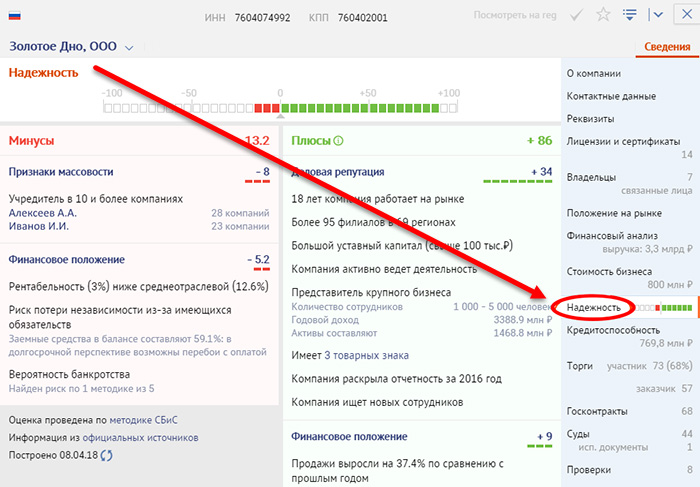The height and width of the screenshot is (487, 700).
Task: Close the company card with the X
Action: pos(687,14)
